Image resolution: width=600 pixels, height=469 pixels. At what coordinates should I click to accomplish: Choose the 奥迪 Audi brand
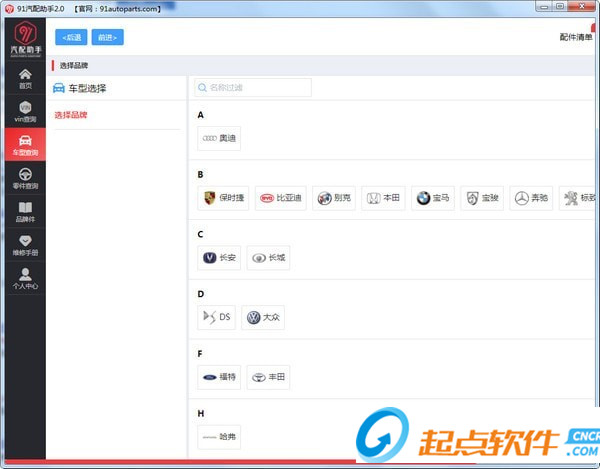(219, 138)
